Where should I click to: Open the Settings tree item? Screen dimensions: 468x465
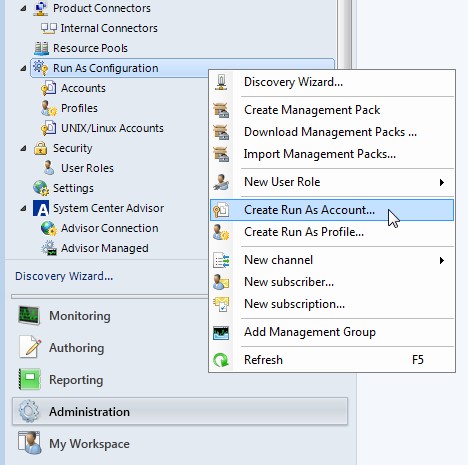click(73, 188)
